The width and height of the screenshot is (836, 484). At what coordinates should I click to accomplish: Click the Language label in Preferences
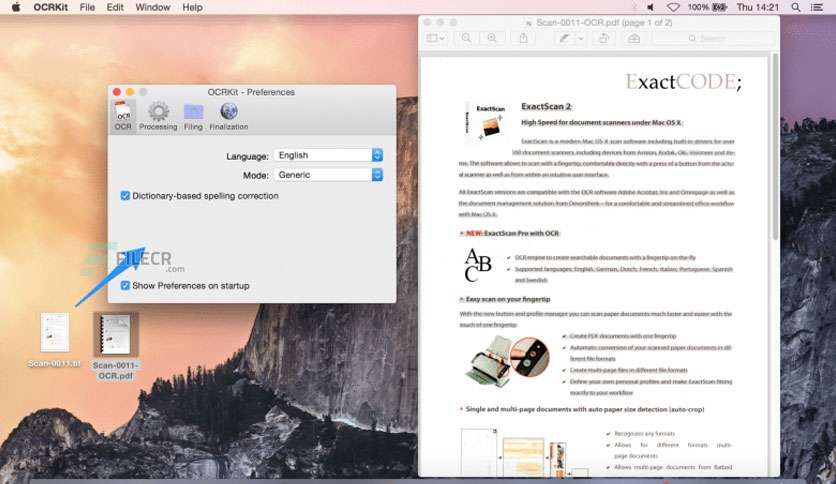coord(247,156)
